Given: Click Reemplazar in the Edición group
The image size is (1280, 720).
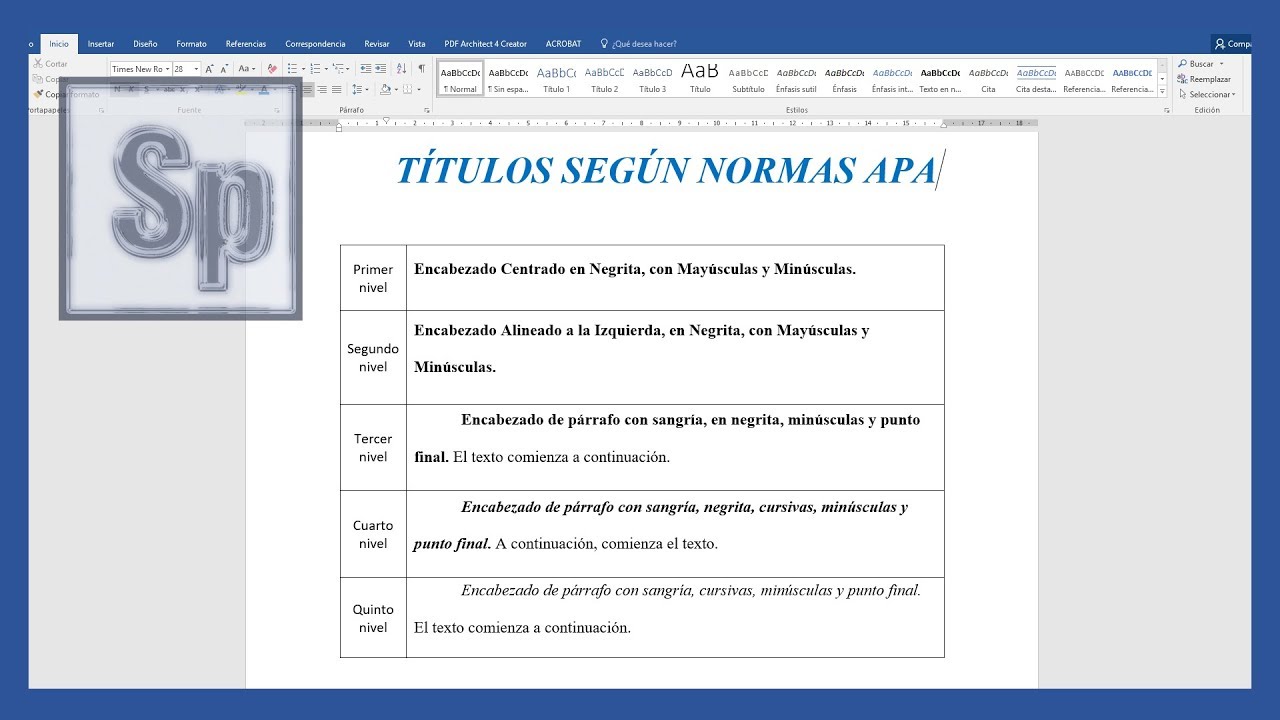Looking at the screenshot, I should point(1205,79).
